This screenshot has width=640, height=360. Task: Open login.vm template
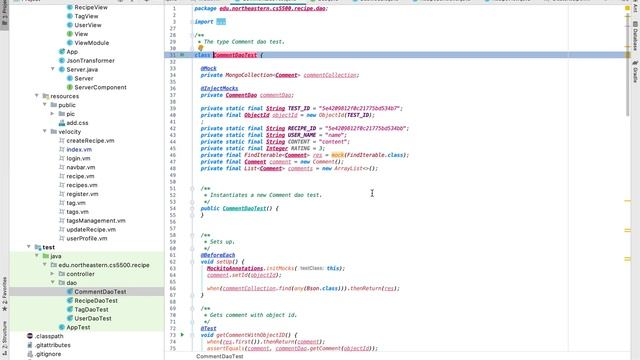pos(78,158)
